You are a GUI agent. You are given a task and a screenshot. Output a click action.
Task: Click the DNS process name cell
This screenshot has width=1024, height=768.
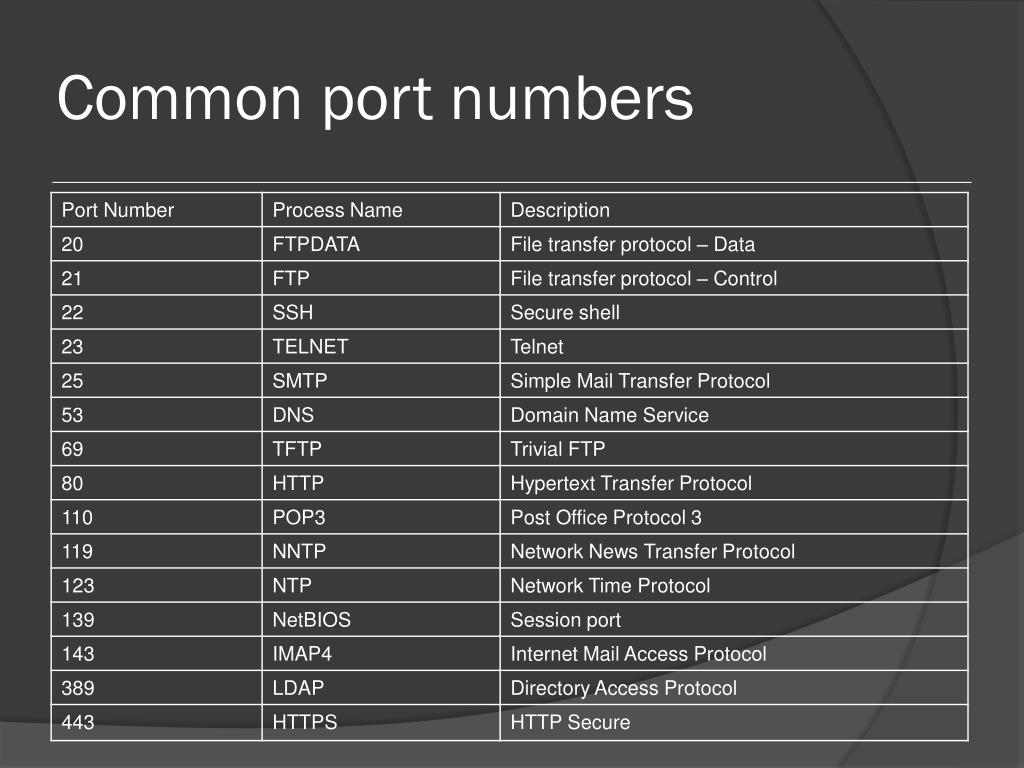pos(381,415)
